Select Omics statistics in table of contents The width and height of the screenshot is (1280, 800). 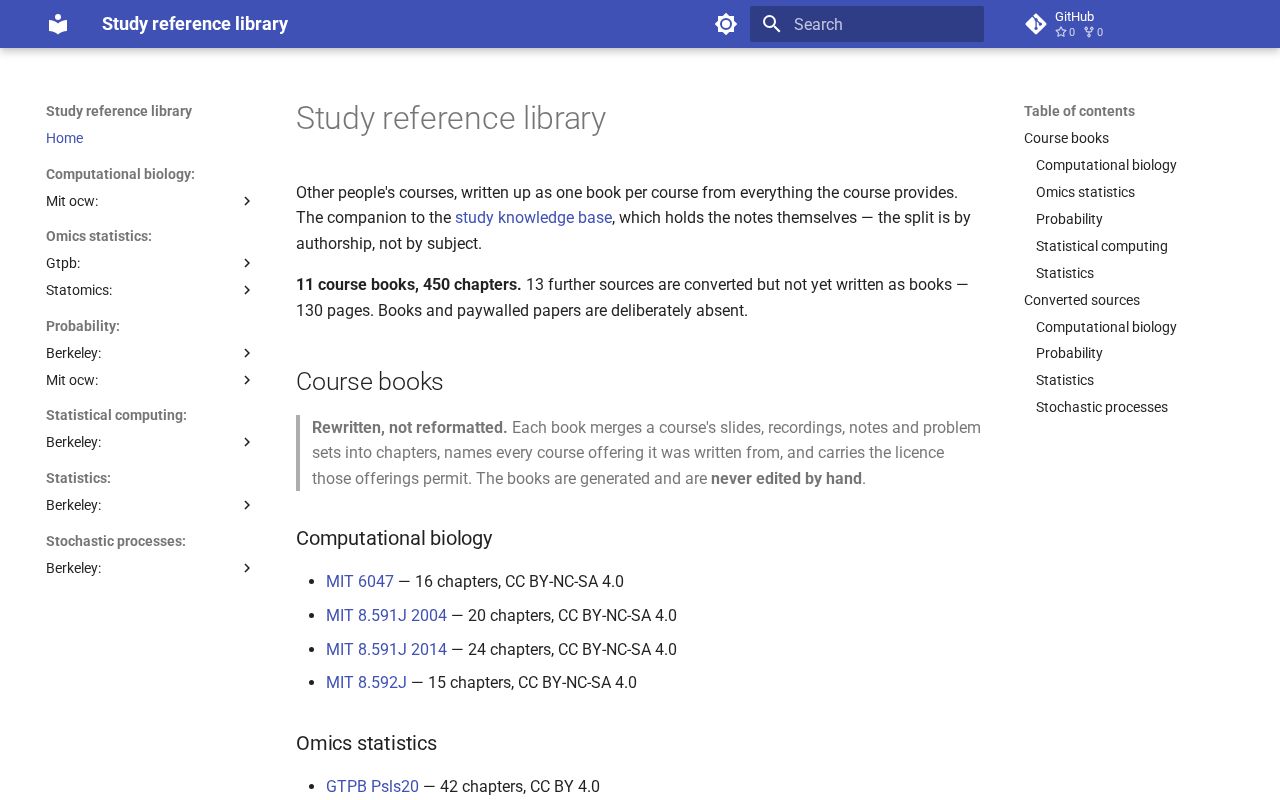click(x=1085, y=192)
